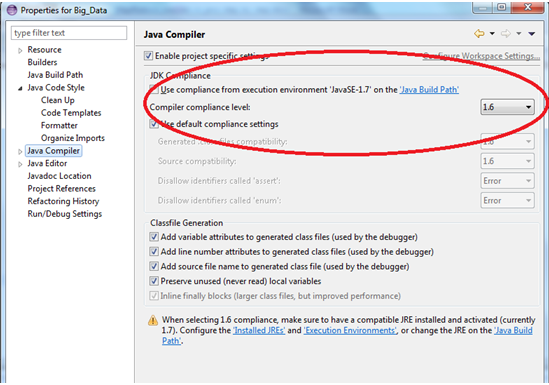Toggle Inline finally blocks checkbox
Image resolution: width=549 pixels, height=385 pixels.
pyautogui.click(x=154, y=296)
